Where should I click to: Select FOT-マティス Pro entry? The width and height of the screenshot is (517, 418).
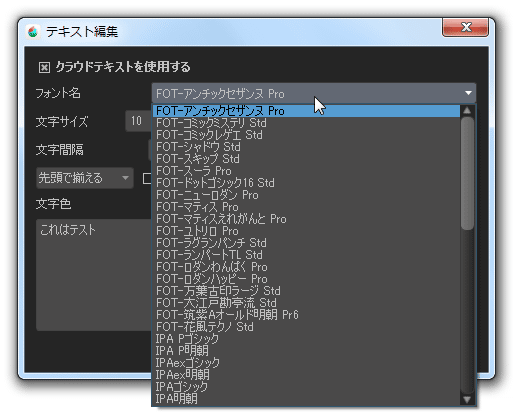click(306, 207)
